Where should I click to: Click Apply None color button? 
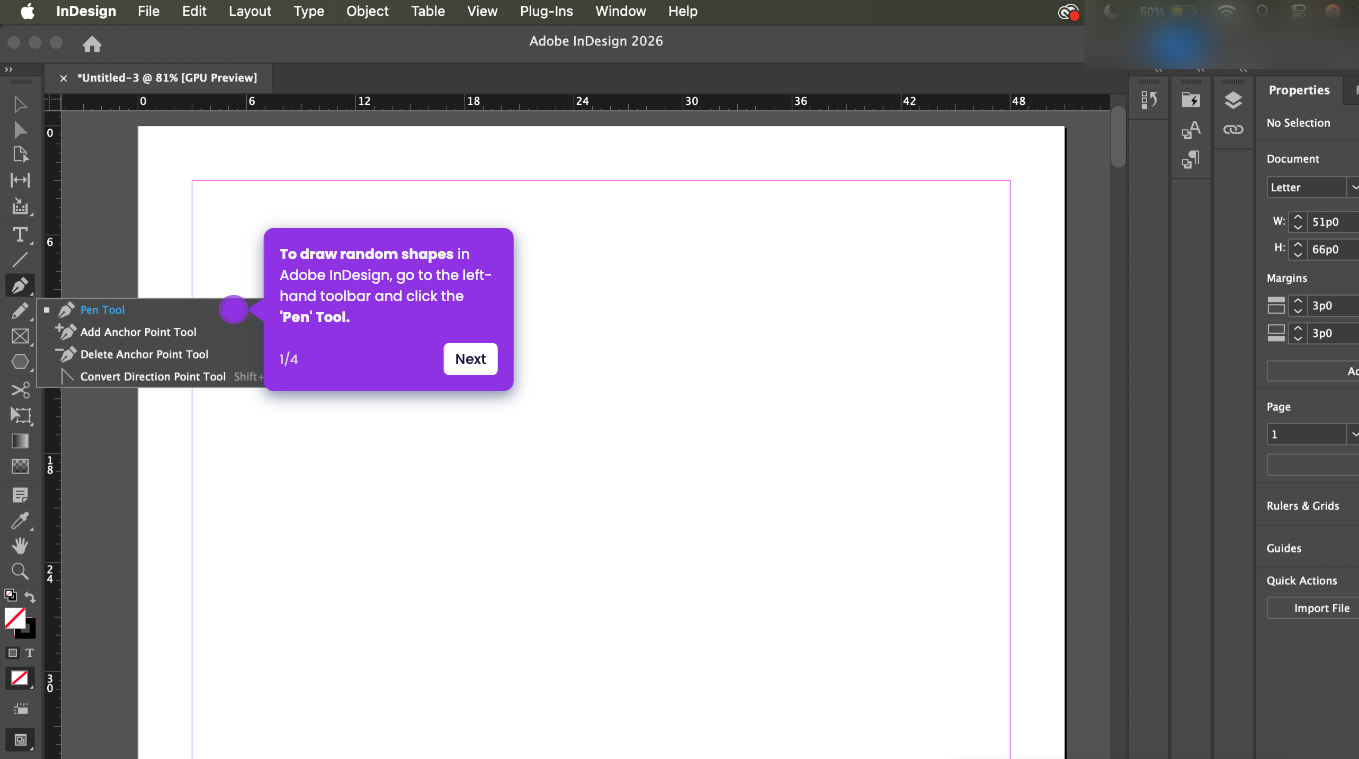(x=19, y=678)
